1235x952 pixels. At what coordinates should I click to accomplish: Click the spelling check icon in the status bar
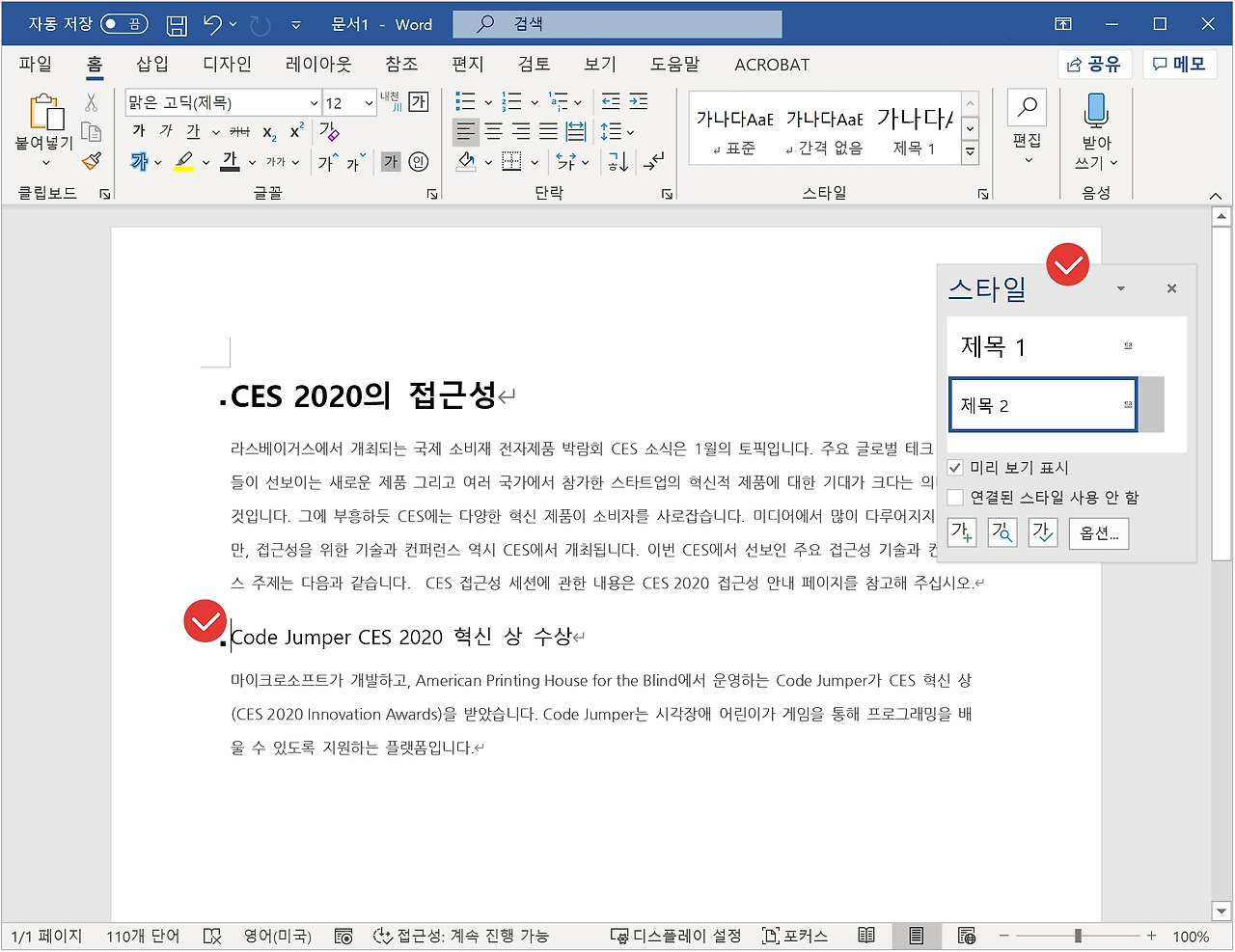(212, 936)
